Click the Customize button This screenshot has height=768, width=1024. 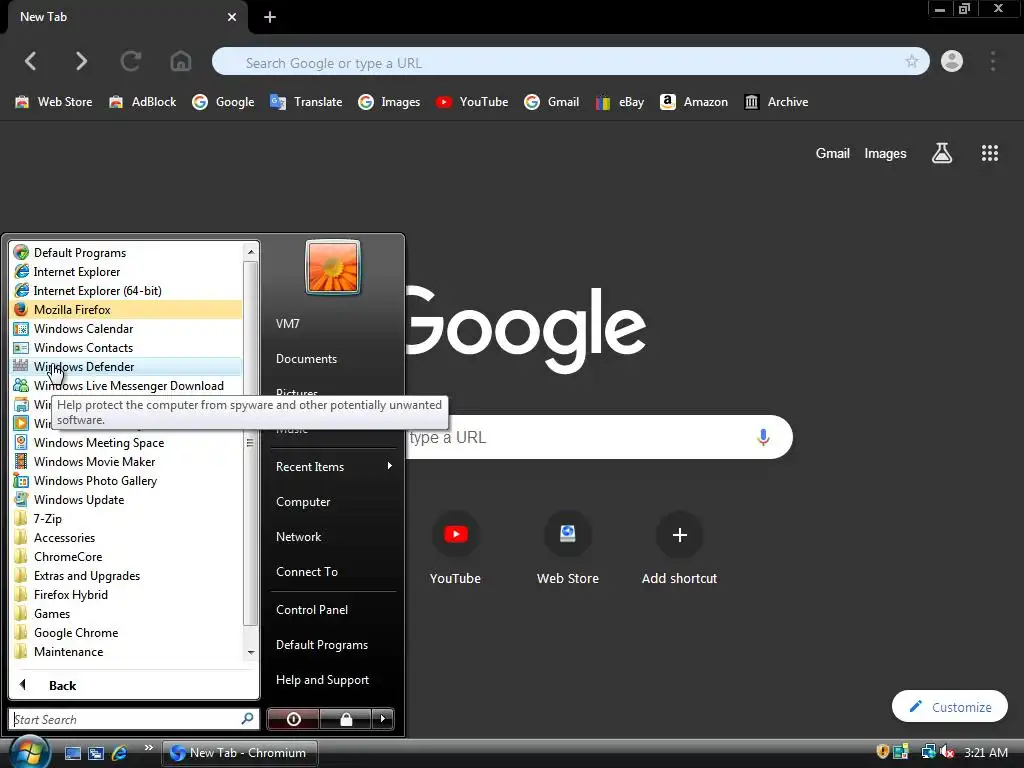click(x=950, y=707)
